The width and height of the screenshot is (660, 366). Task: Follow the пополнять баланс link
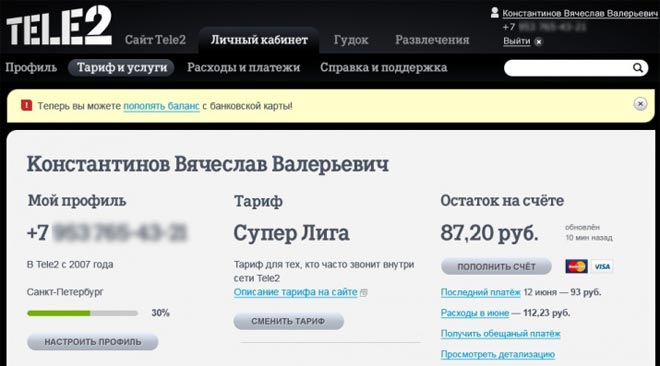(161, 106)
